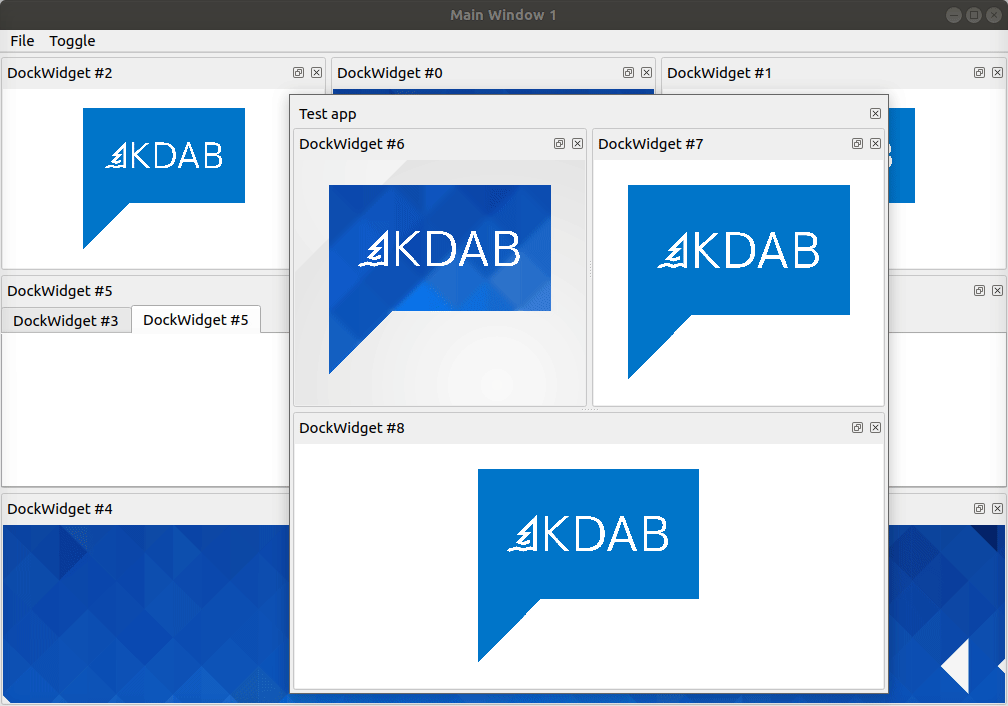Image resolution: width=1008 pixels, height=706 pixels.
Task: Click the float icon on DockWidget #8
Action: (x=857, y=427)
